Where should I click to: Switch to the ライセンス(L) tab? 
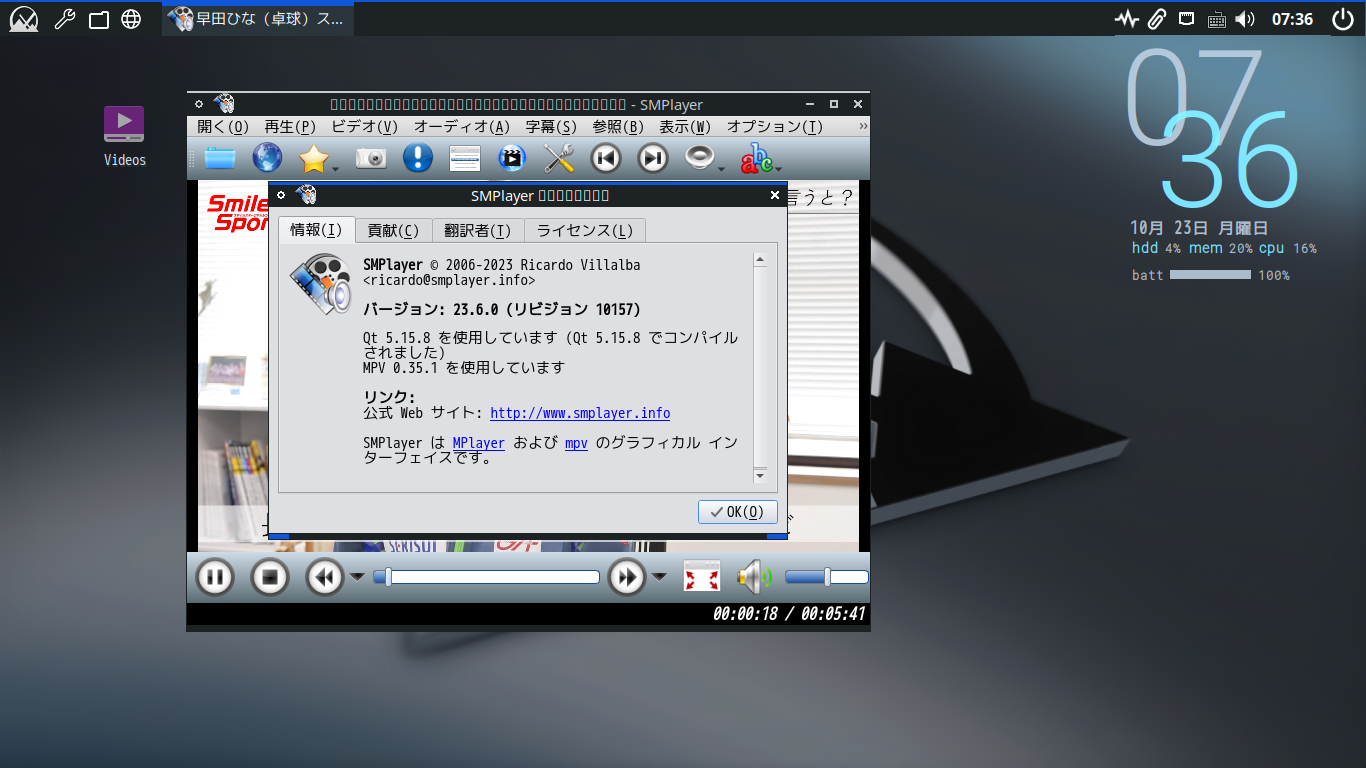click(585, 231)
